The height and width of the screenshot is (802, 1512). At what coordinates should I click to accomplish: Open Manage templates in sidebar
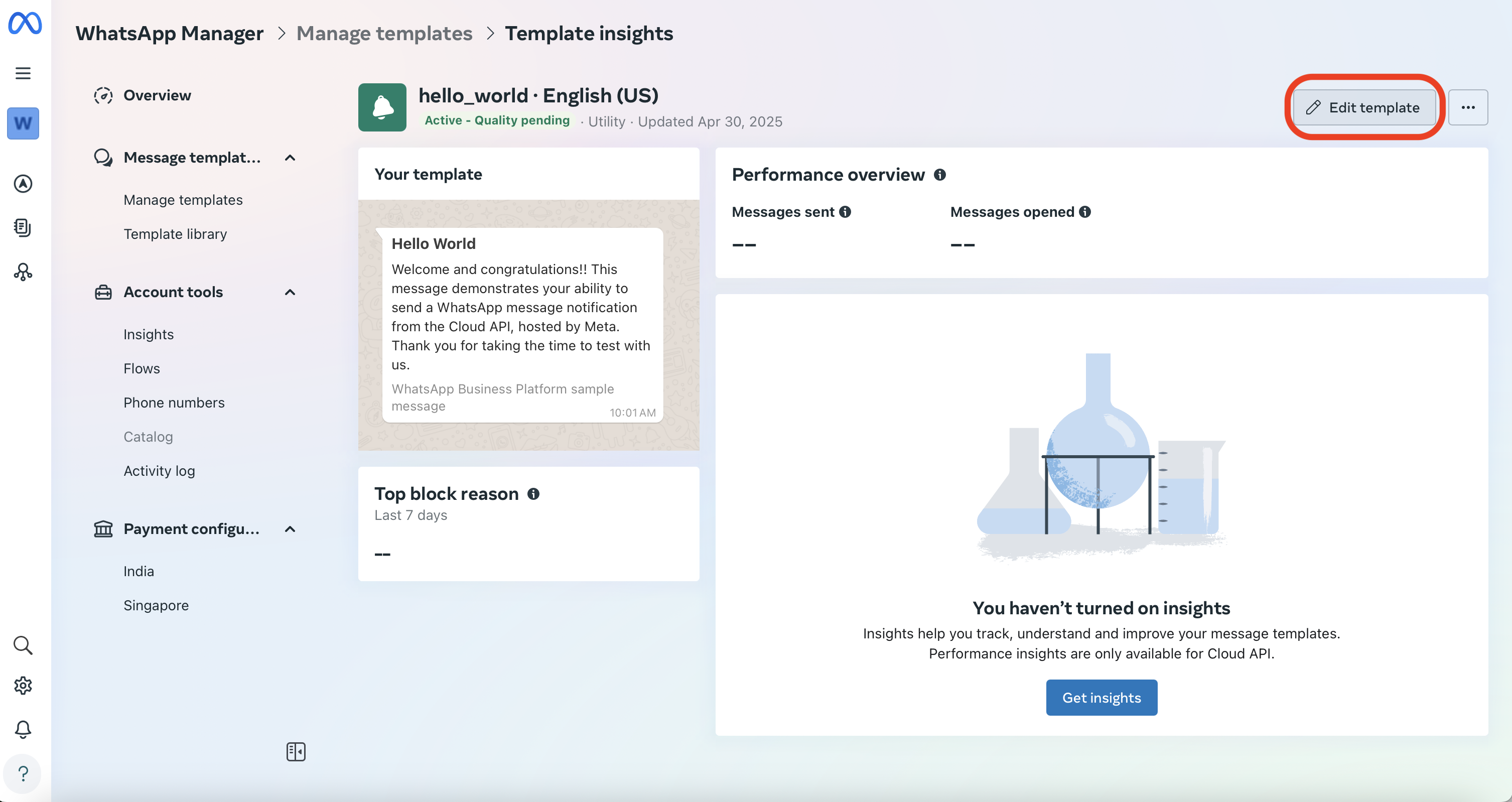coord(183,200)
